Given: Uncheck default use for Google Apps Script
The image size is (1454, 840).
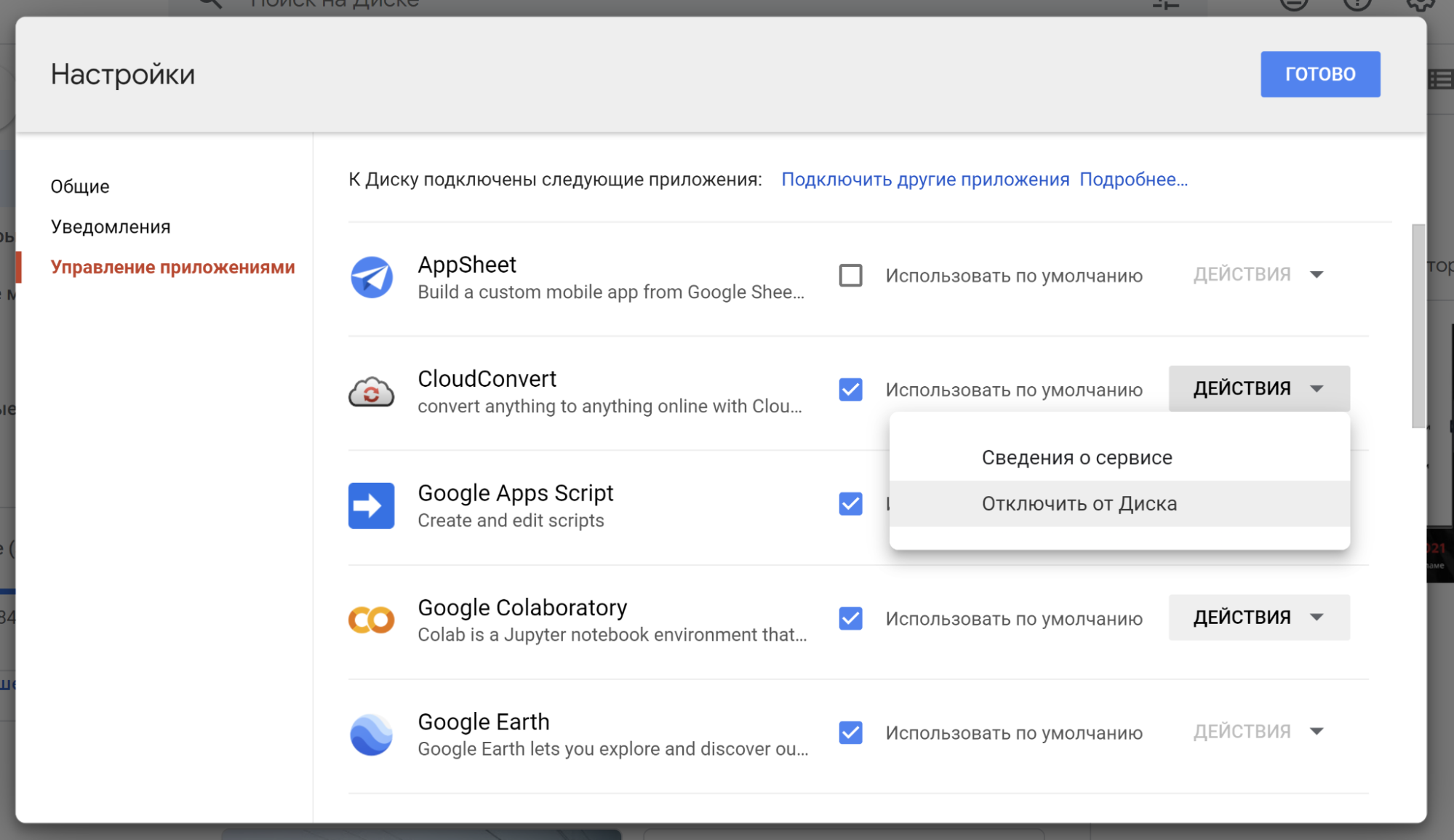Looking at the screenshot, I should click(850, 504).
